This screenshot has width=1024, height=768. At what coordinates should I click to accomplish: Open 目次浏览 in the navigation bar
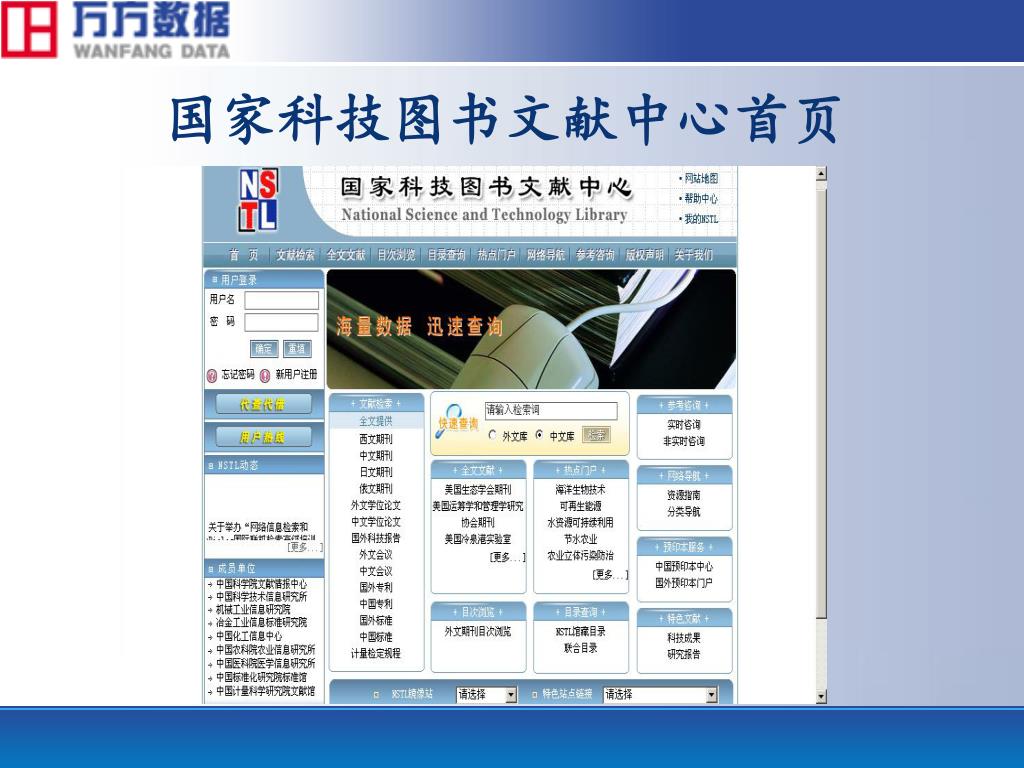pyautogui.click(x=396, y=255)
